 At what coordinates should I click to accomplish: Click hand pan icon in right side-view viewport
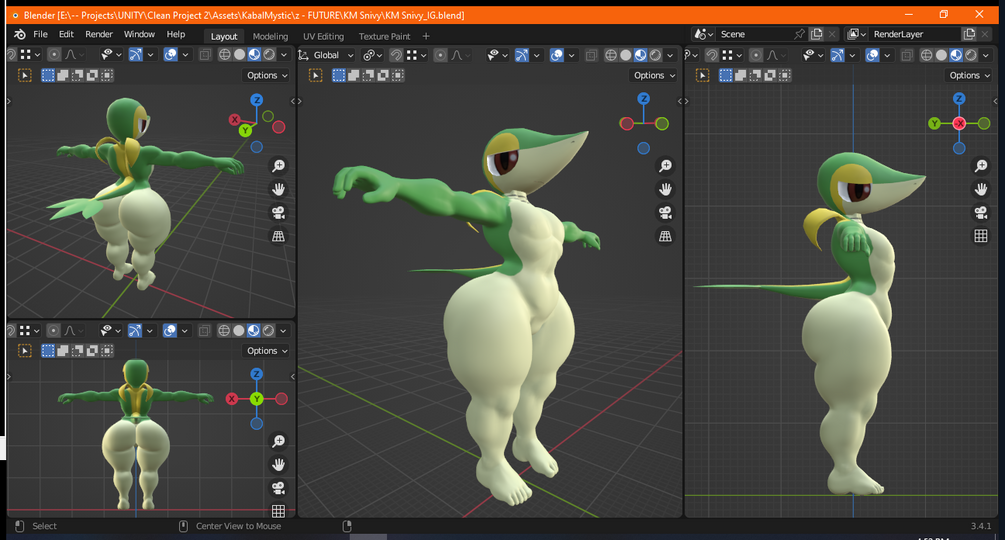(x=981, y=189)
